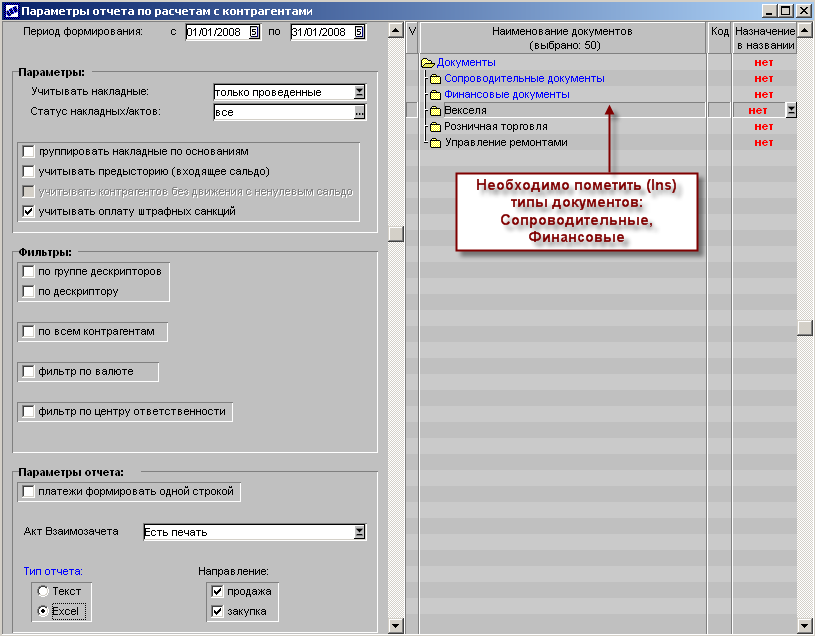Image resolution: width=815 pixels, height=636 pixels.
Task: Select Розничная торговля tree row
Action: [x=496, y=127]
